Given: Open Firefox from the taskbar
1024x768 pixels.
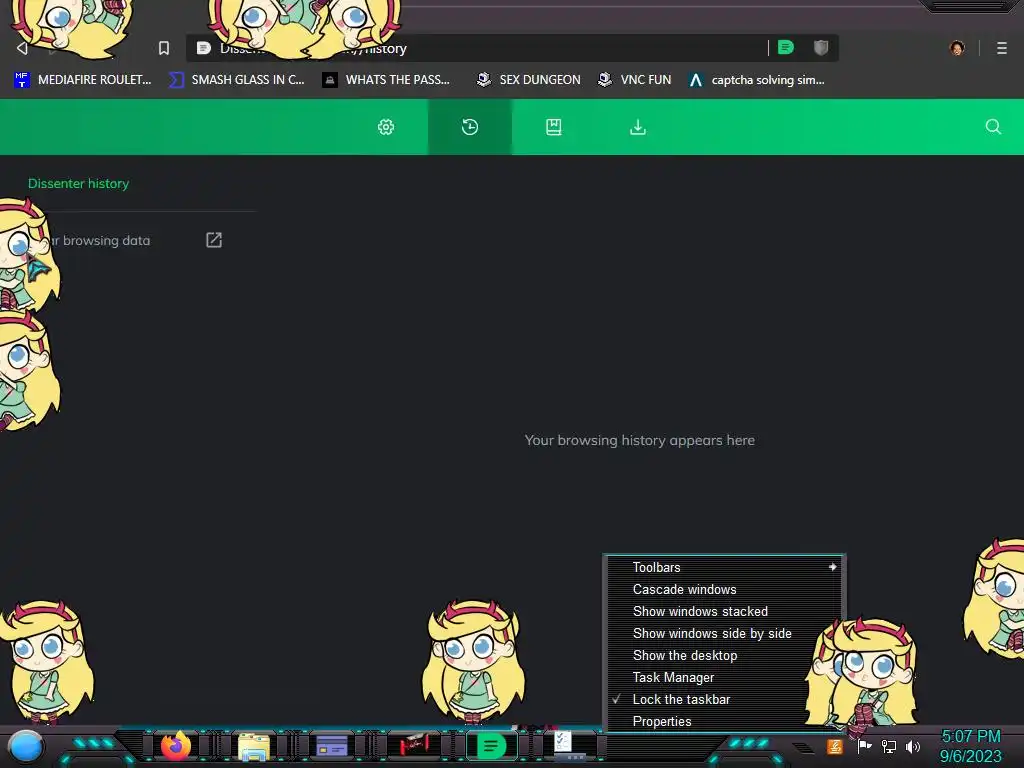Looking at the screenshot, I should (175, 746).
